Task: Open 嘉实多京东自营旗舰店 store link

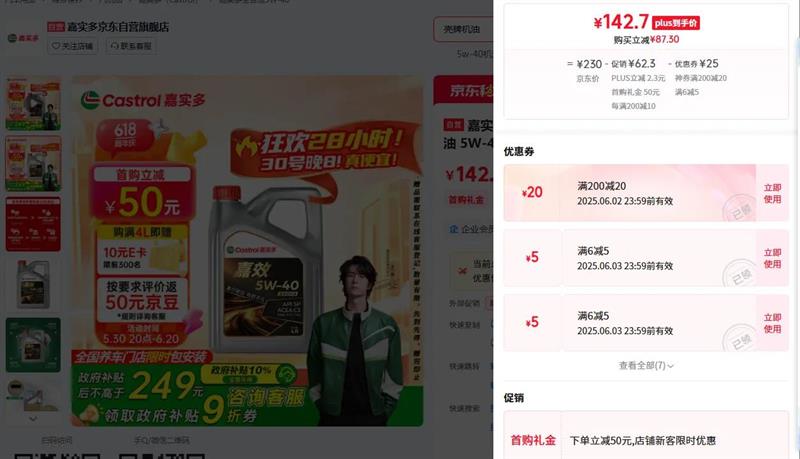Action: [118, 27]
